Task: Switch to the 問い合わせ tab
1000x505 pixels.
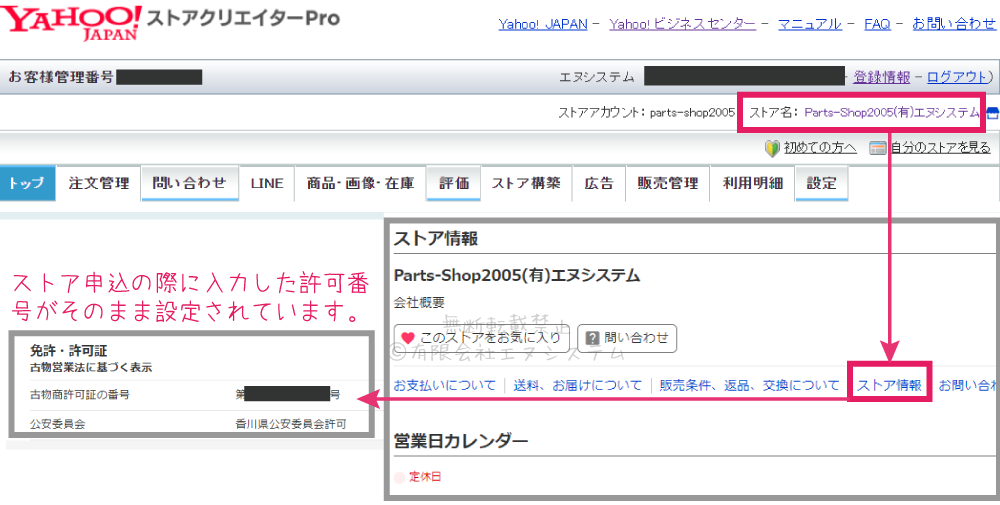Action: tap(189, 184)
